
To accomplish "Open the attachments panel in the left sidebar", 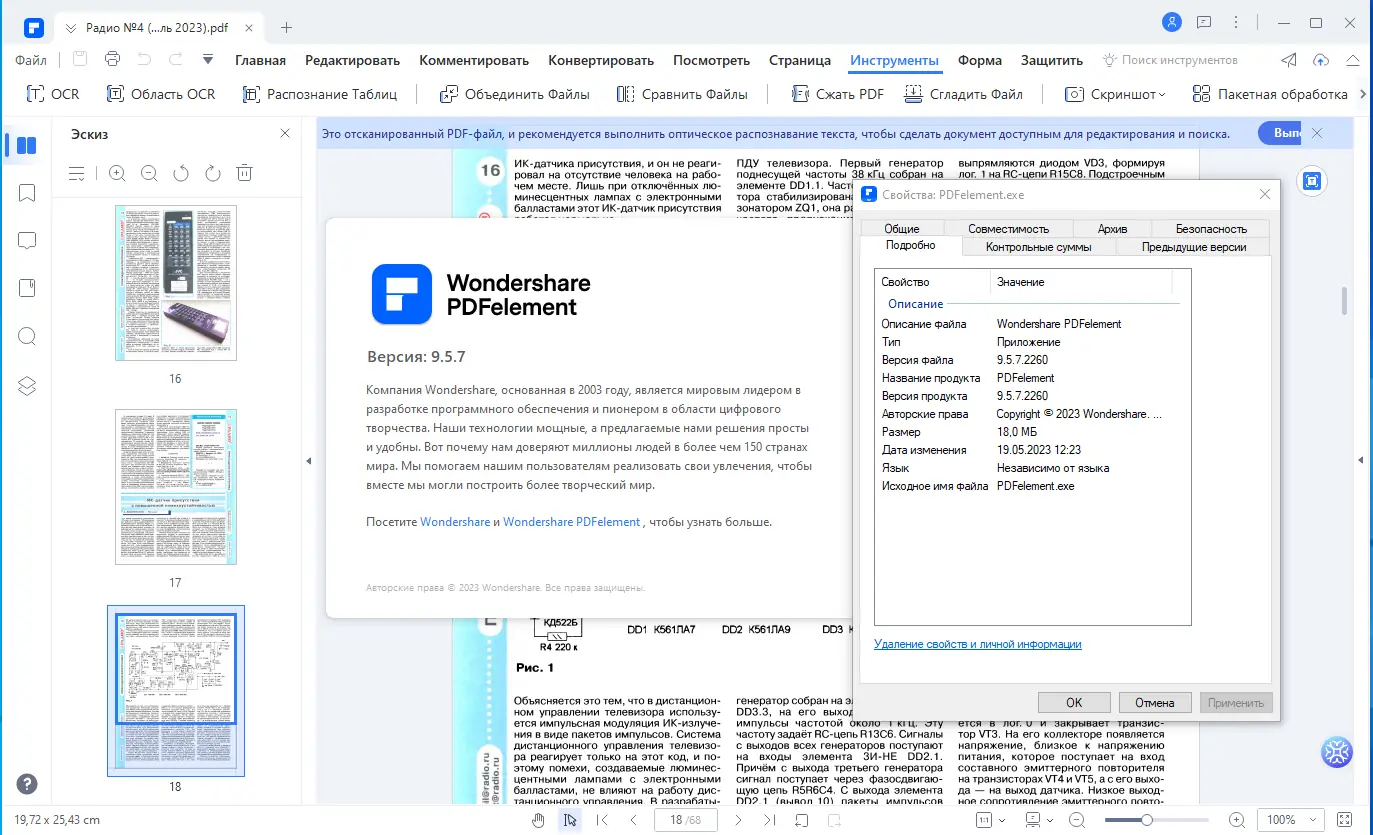I will tap(27, 288).
